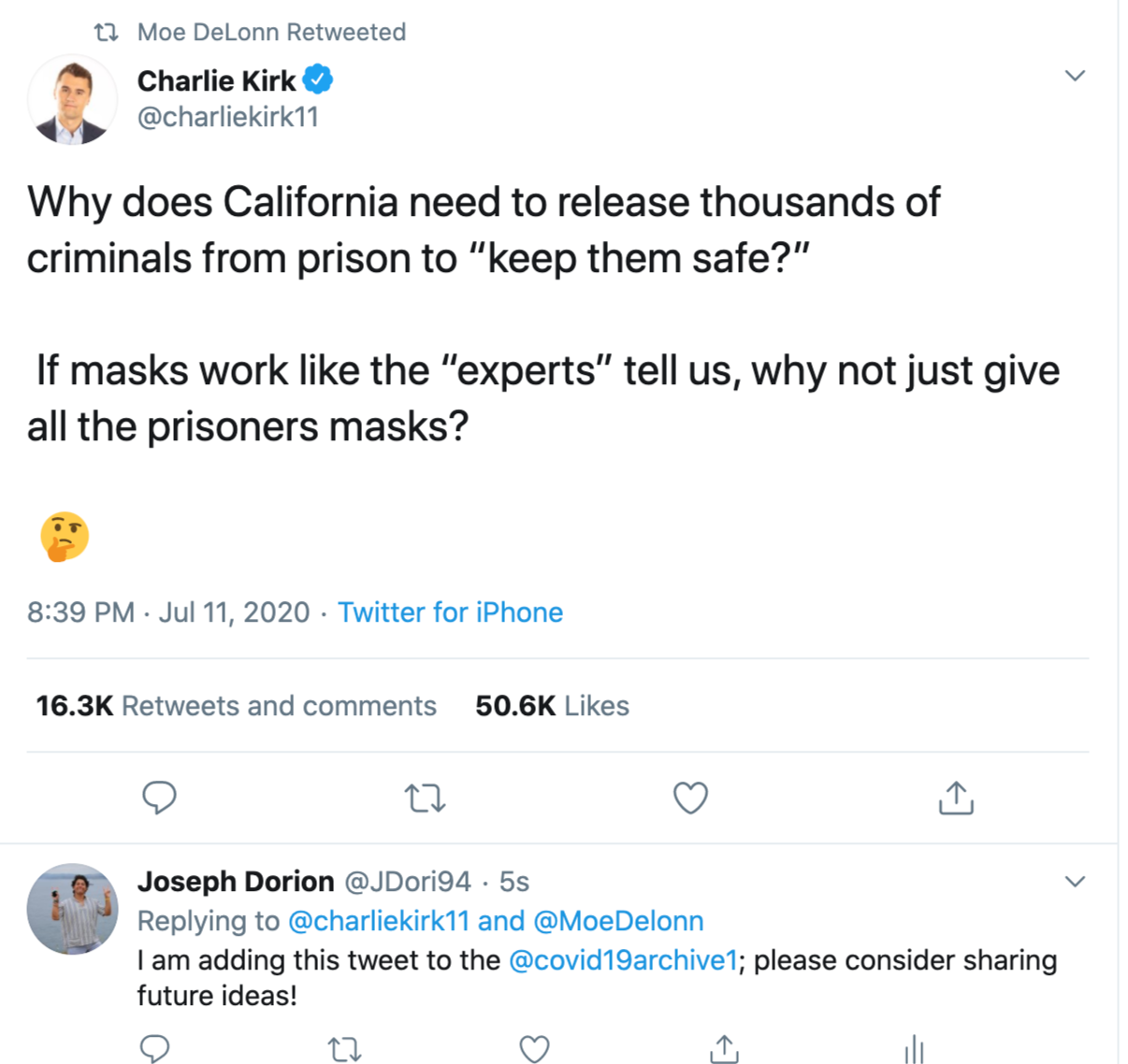This screenshot has height=1064, width=1128.
Task: Like Charlie Kirk's tweet
Action: click(x=690, y=798)
